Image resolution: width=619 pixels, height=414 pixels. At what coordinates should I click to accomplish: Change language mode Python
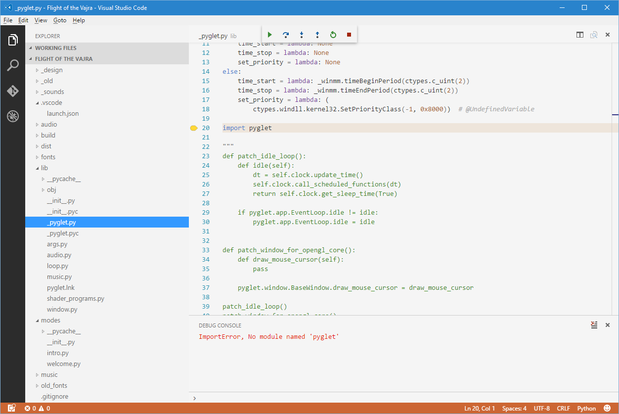pyautogui.click(x=586, y=408)
